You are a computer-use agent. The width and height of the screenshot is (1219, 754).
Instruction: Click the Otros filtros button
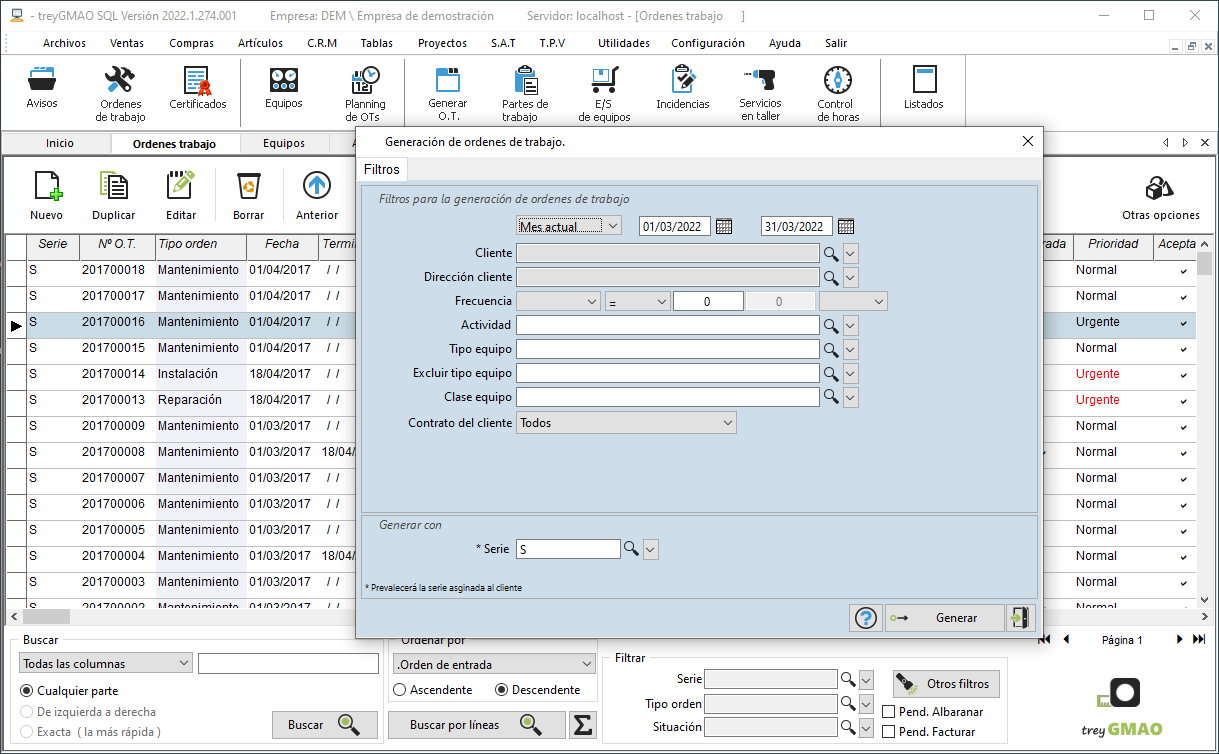pyautogui.click(x=946, y=684)
